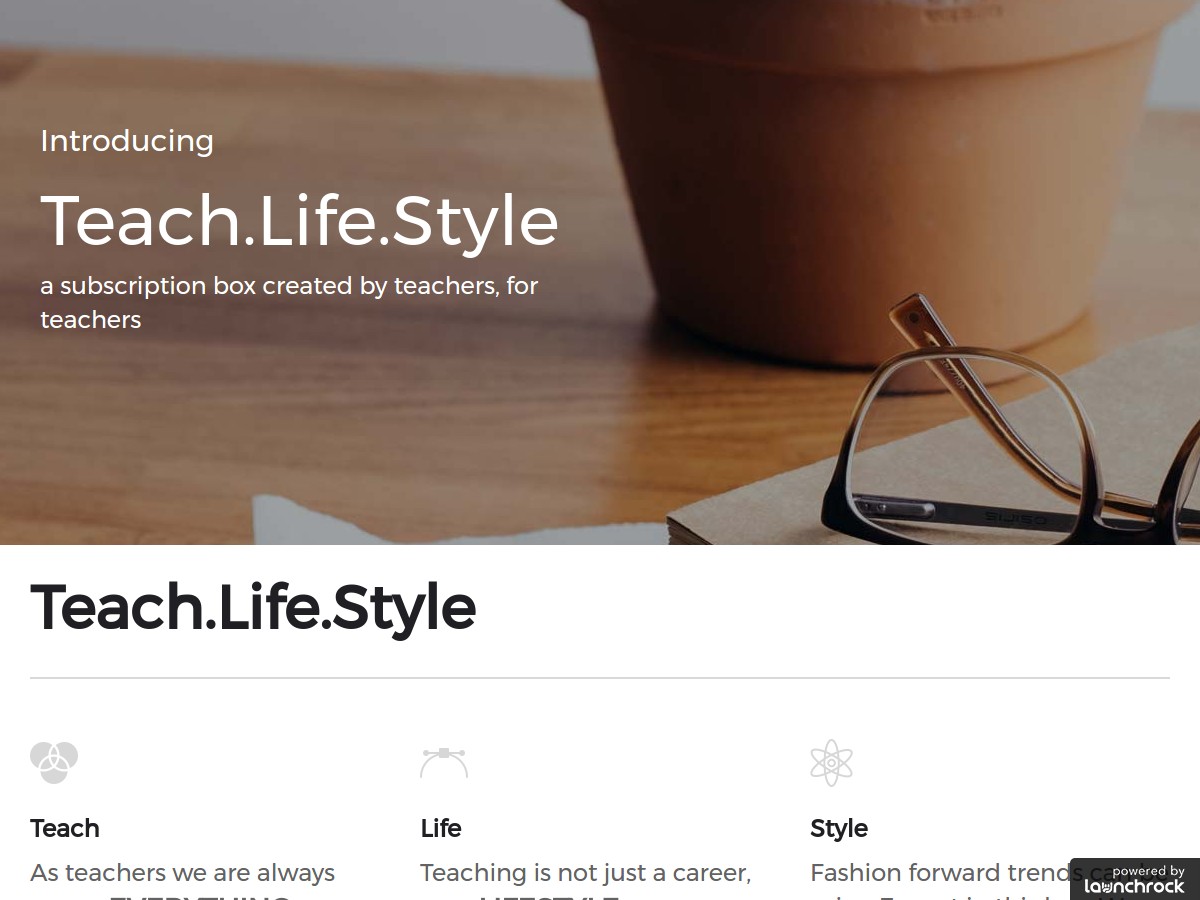Select the Teach column heading
Screen dimensions: 1200x900
(65, 828)
